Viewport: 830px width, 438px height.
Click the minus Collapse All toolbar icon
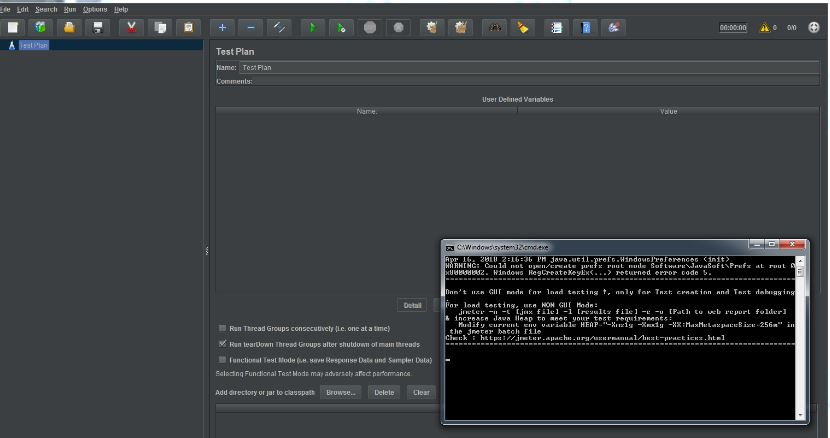click(x=251, y=28)
